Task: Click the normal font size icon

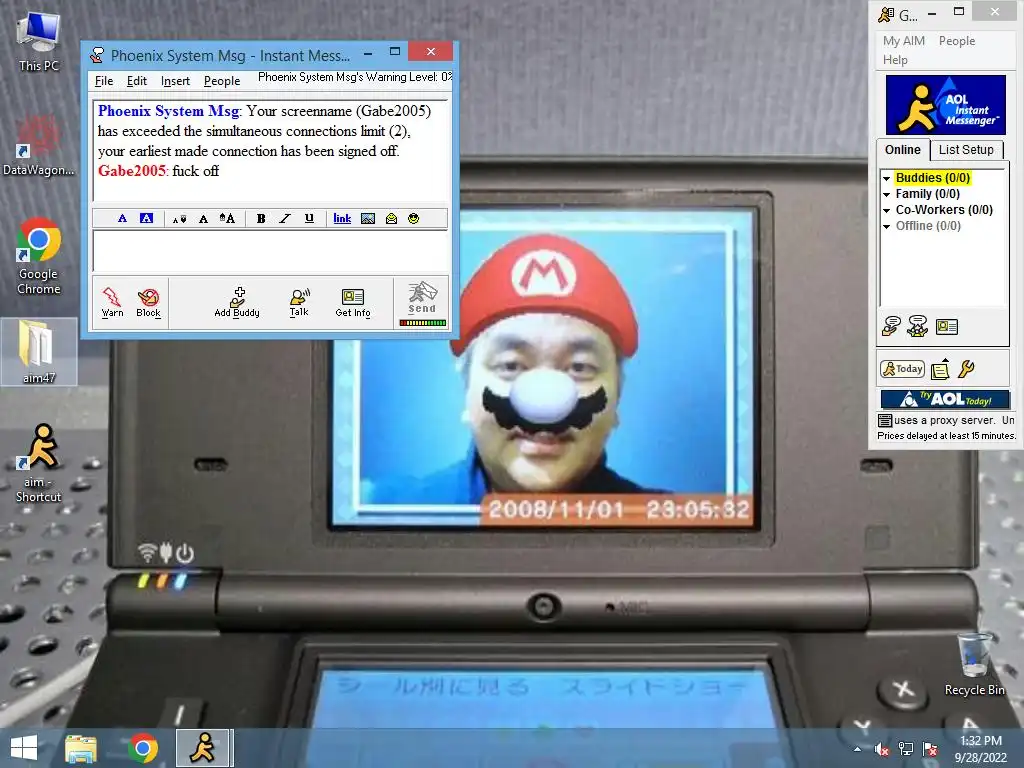Action: pyautogui.click(x=203, y=219)
